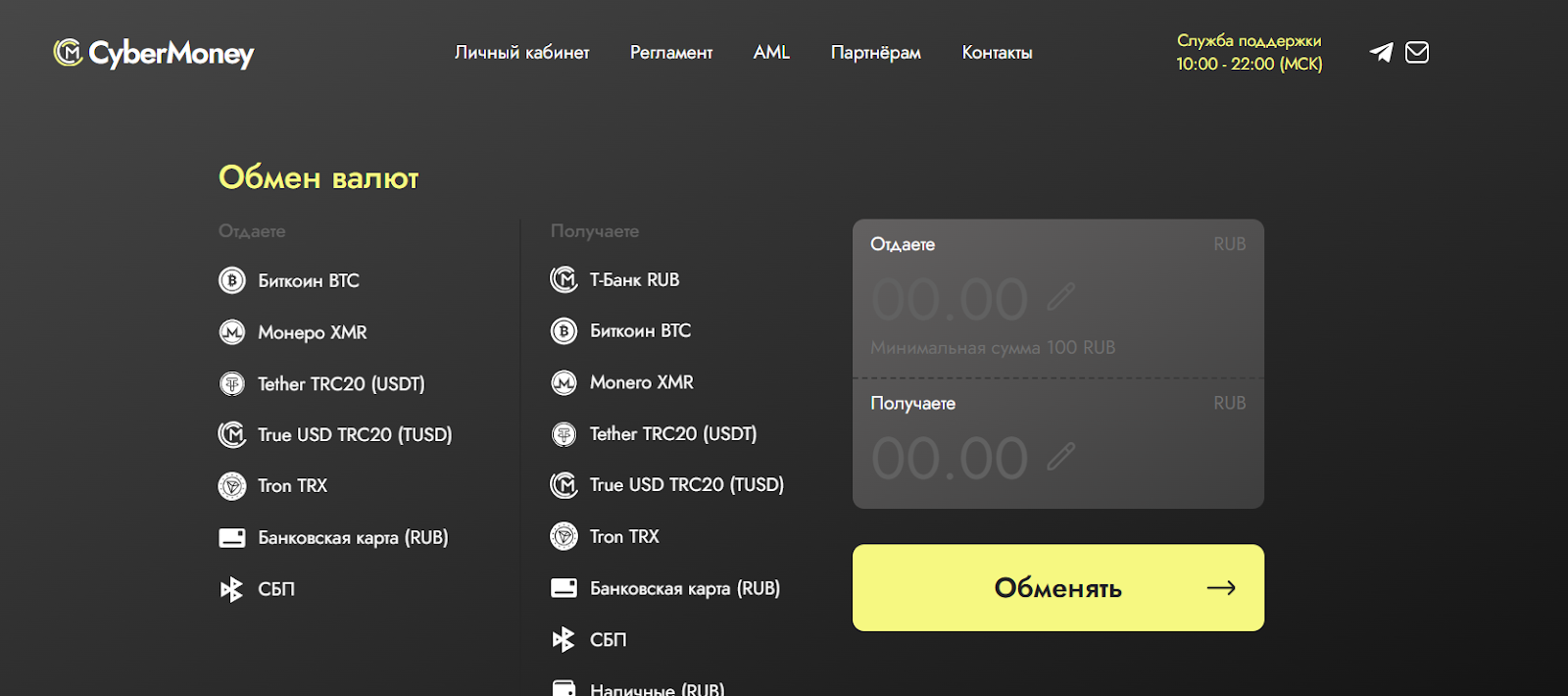Click the Минимальная сумма 100 RUB text
Screen dimensions: 1568x696
[x=993, y=347]
